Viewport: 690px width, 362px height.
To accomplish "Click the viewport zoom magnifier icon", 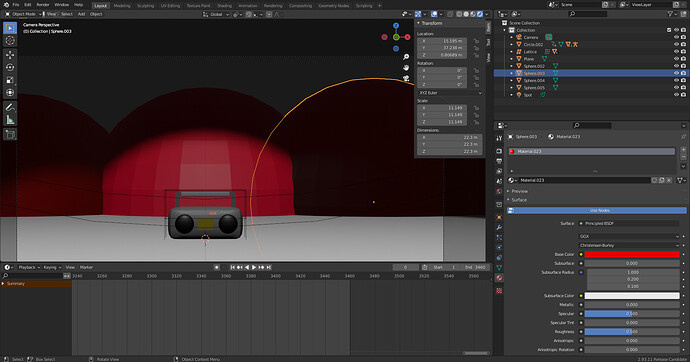I will click(406, 57).
